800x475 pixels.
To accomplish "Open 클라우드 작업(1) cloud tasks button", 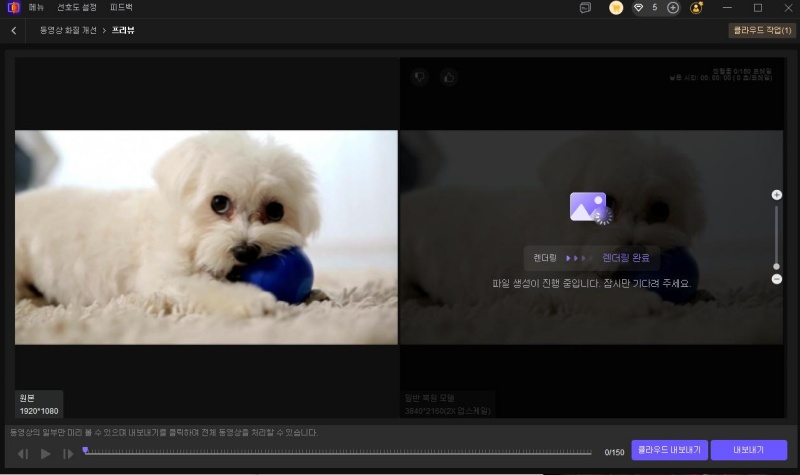I will tap(762, 31).
